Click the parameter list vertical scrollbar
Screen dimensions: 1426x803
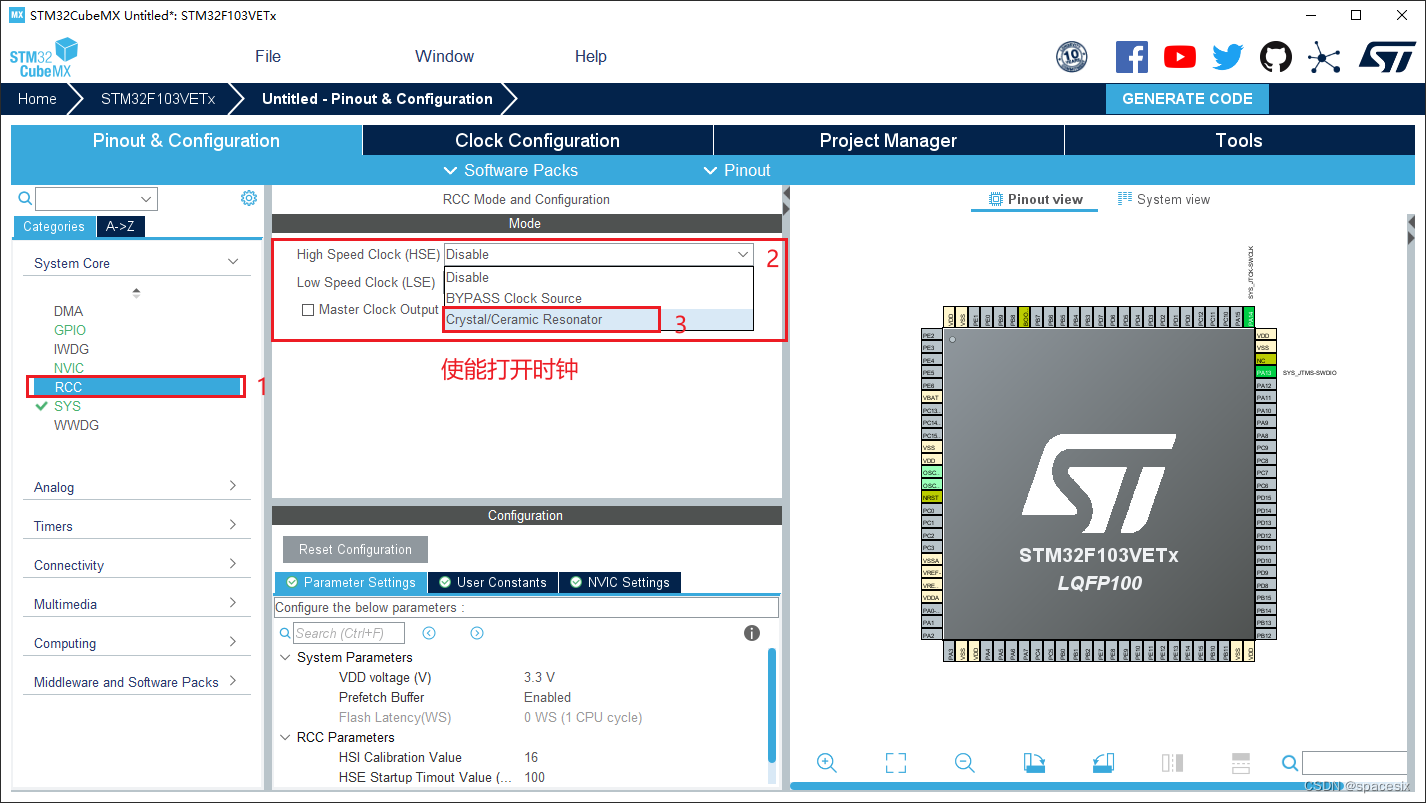click(x=771, y=705)
